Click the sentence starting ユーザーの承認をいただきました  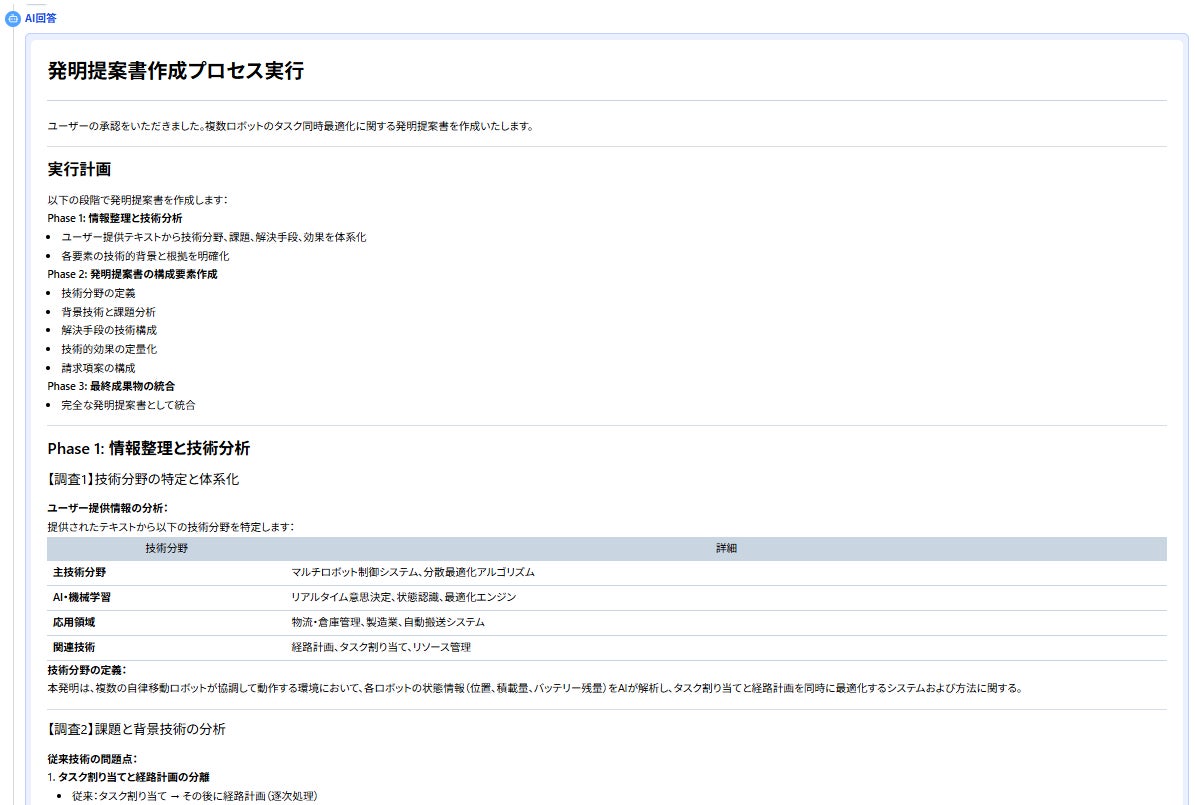[290, 127]
